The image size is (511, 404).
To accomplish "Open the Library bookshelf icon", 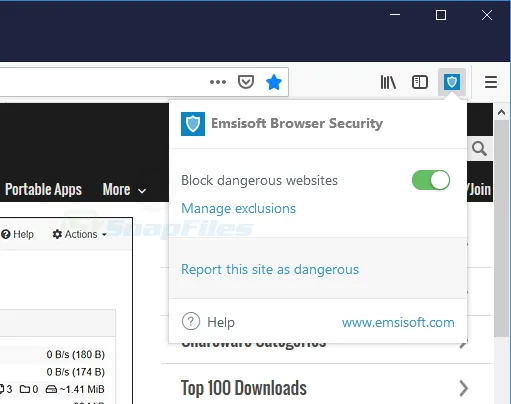I will coord(388,82).
